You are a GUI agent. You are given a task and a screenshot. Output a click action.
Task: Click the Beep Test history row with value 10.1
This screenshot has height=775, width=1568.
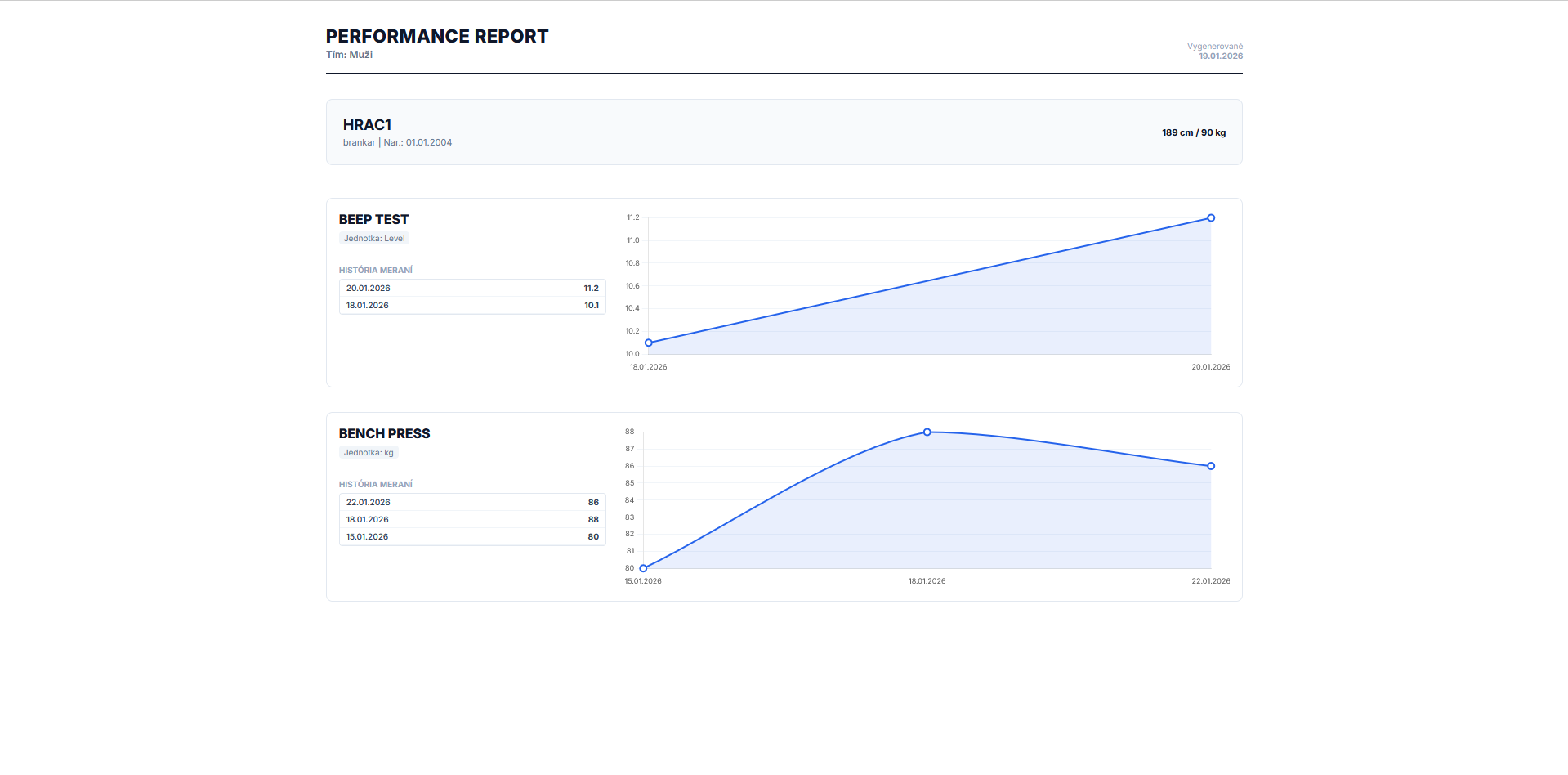471,306
